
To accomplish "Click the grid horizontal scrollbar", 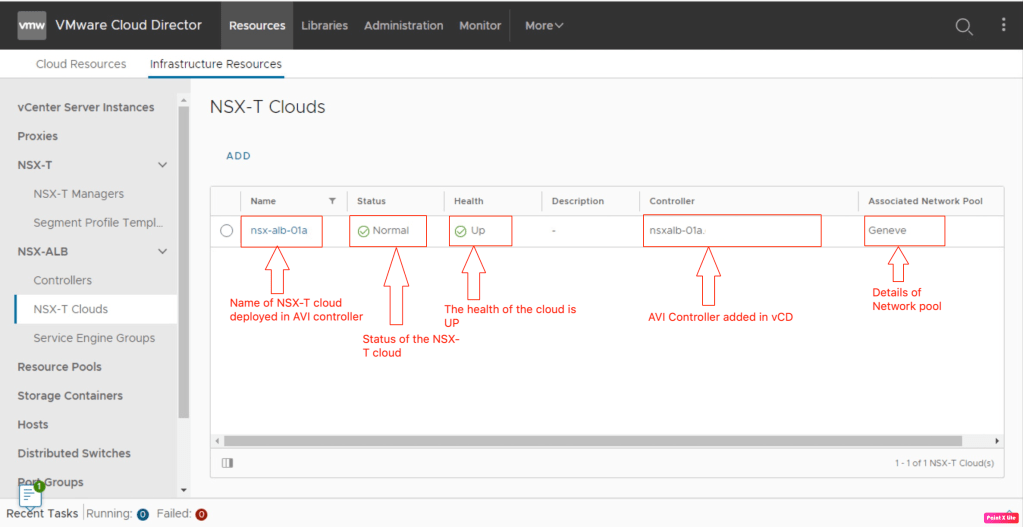I will tap(592, 441).
